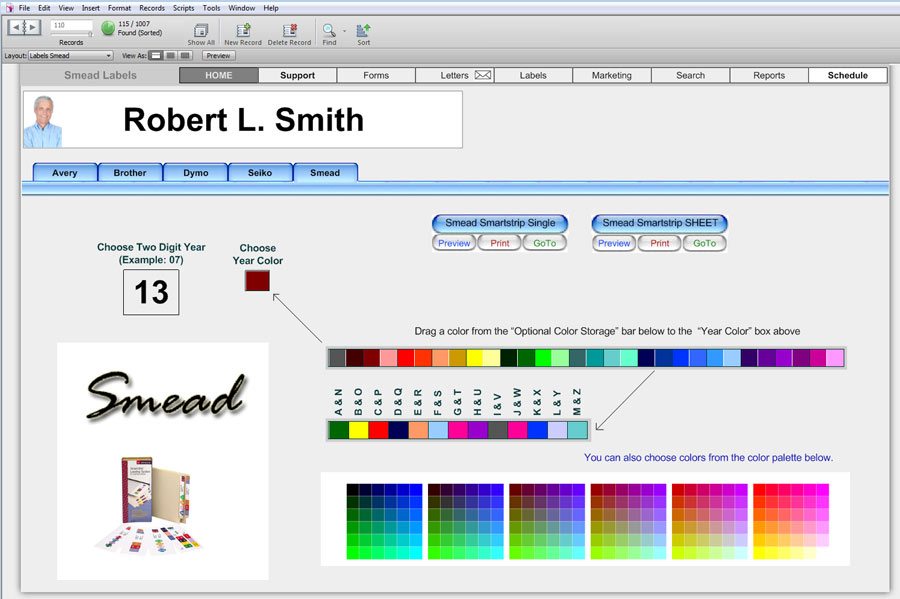Open the Find dropdown arrow
900x599 pixels.
(344, 30)
